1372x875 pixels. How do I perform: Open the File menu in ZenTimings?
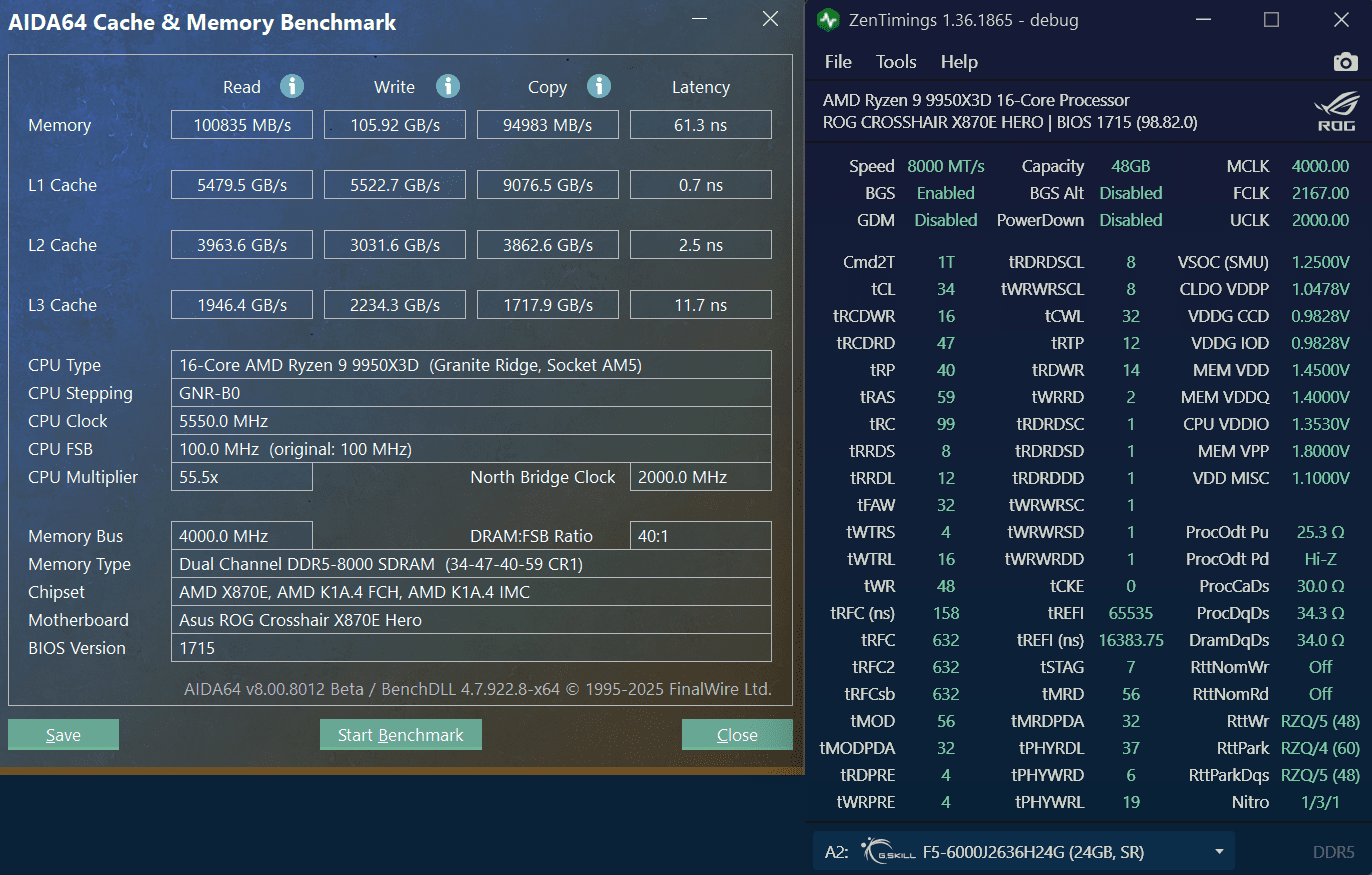pos(838,62)
